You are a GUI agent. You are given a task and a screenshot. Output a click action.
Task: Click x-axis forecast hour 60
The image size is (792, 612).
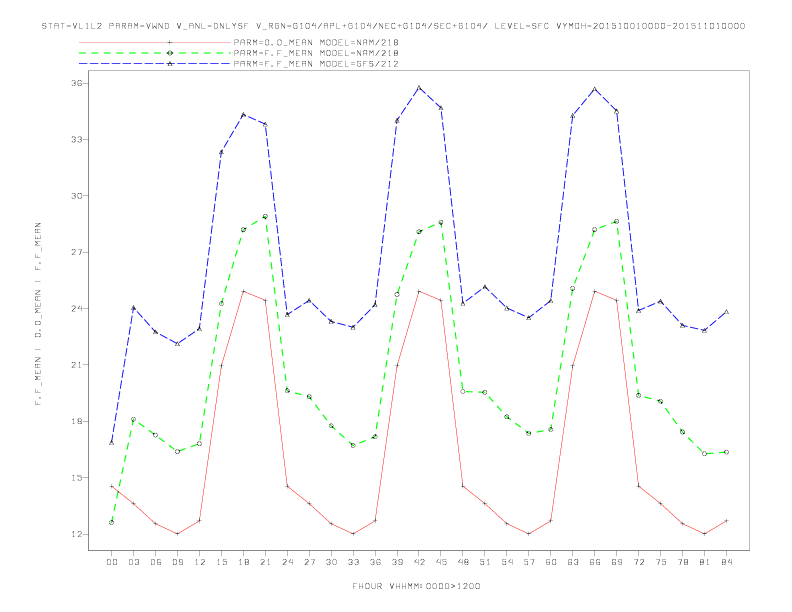point(551,562)
